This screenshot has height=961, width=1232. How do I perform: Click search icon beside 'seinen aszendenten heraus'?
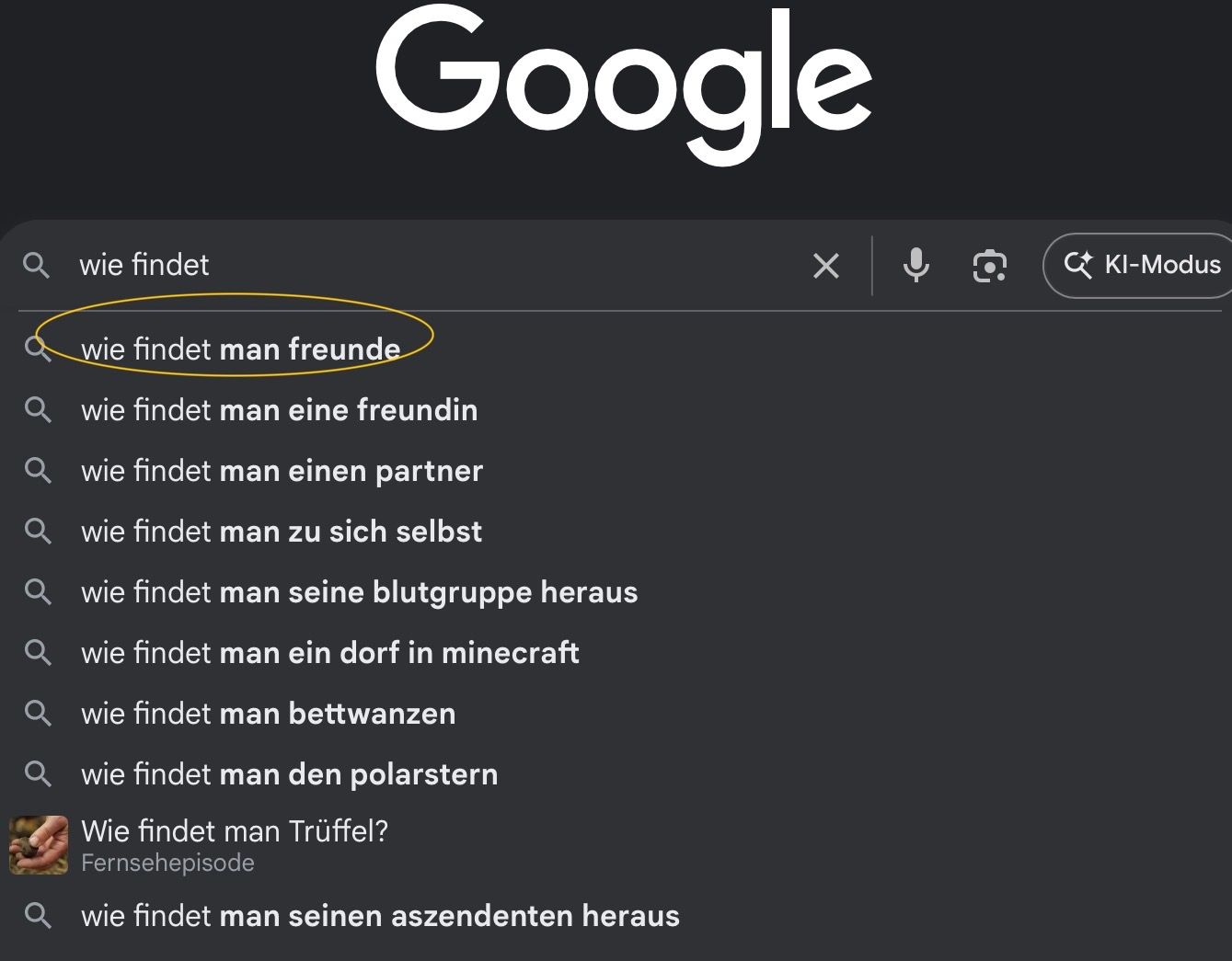tap(38, 915)
